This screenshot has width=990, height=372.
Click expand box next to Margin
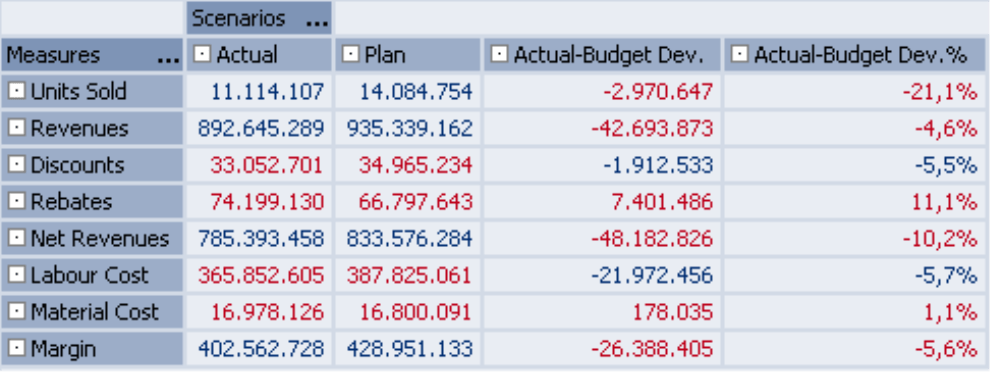16,348
